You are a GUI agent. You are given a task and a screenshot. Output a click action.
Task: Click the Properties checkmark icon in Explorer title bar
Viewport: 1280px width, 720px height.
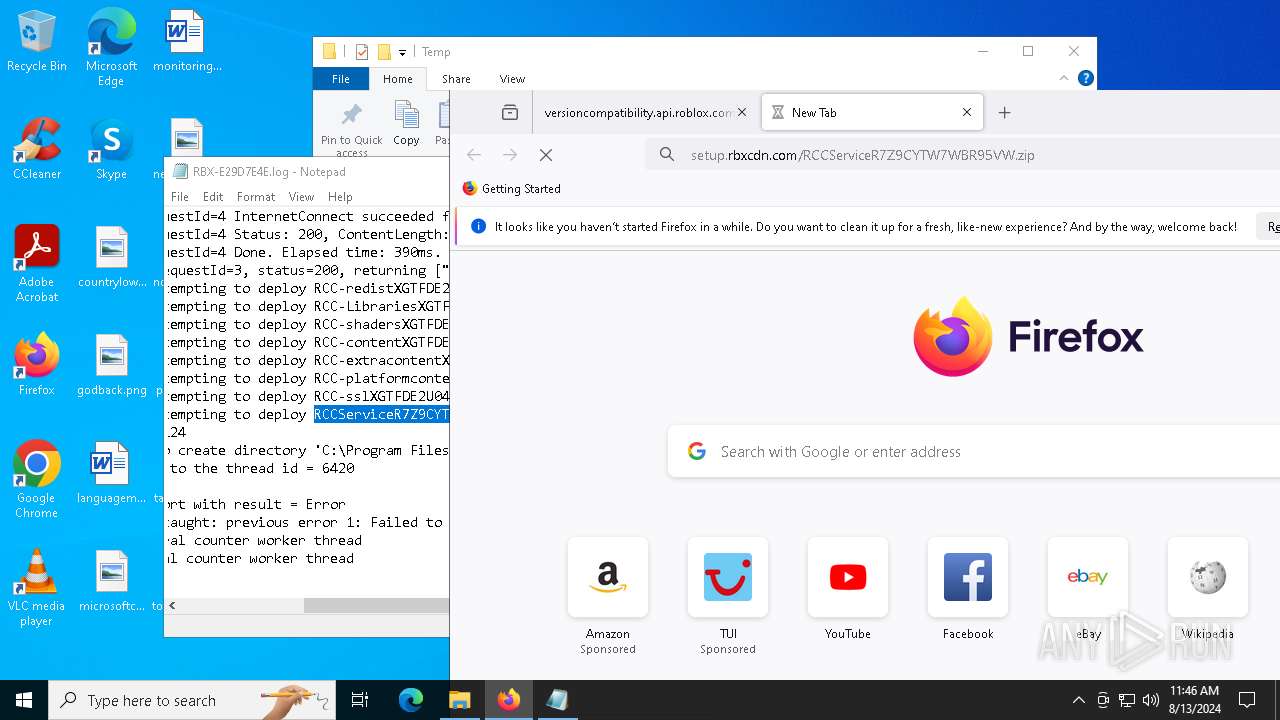[x=362, y=52]
